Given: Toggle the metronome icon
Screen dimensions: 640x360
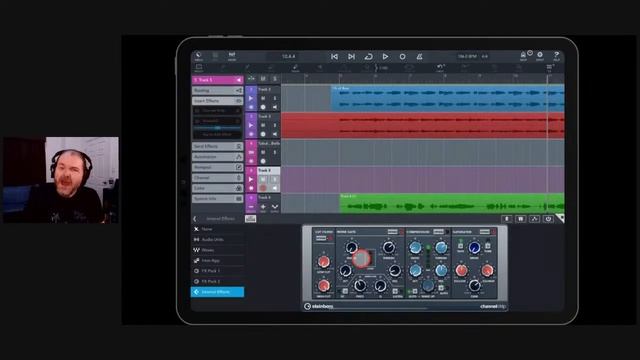Looking at the screenshot, I should 419,57.
